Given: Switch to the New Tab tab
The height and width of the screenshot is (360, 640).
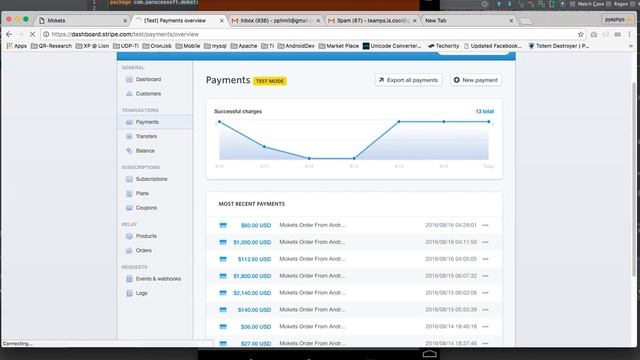Looking at the screenshot, I should (x=469, y=20).
